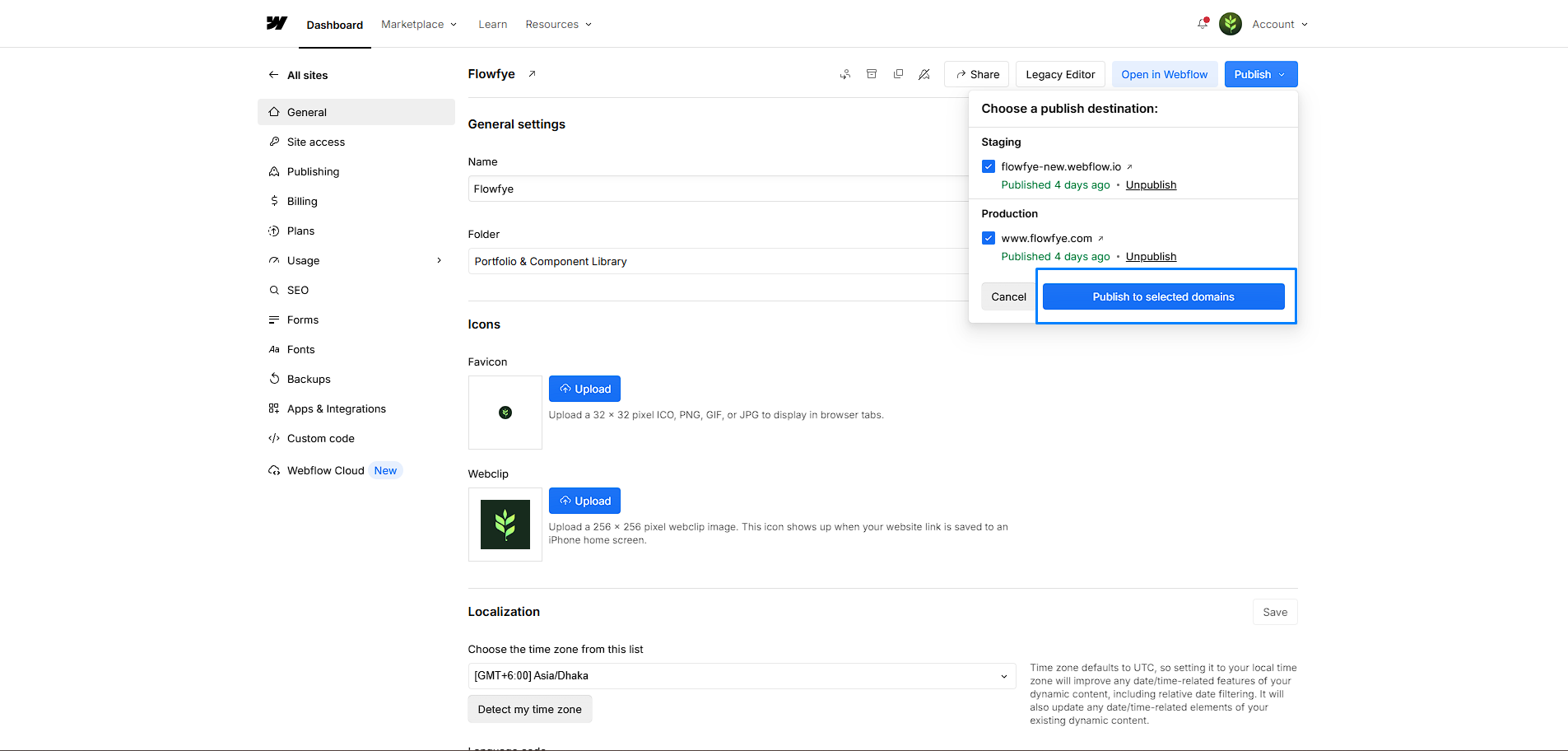
Task: Toggle the Publish dropdown button
Action: [1261, 74]
